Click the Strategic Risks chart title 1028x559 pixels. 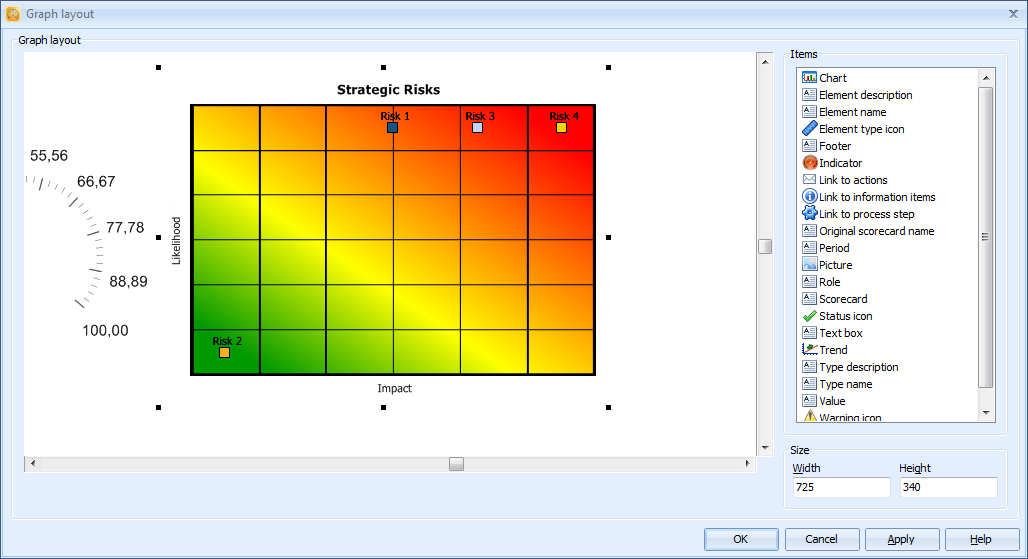pos(388,90)
